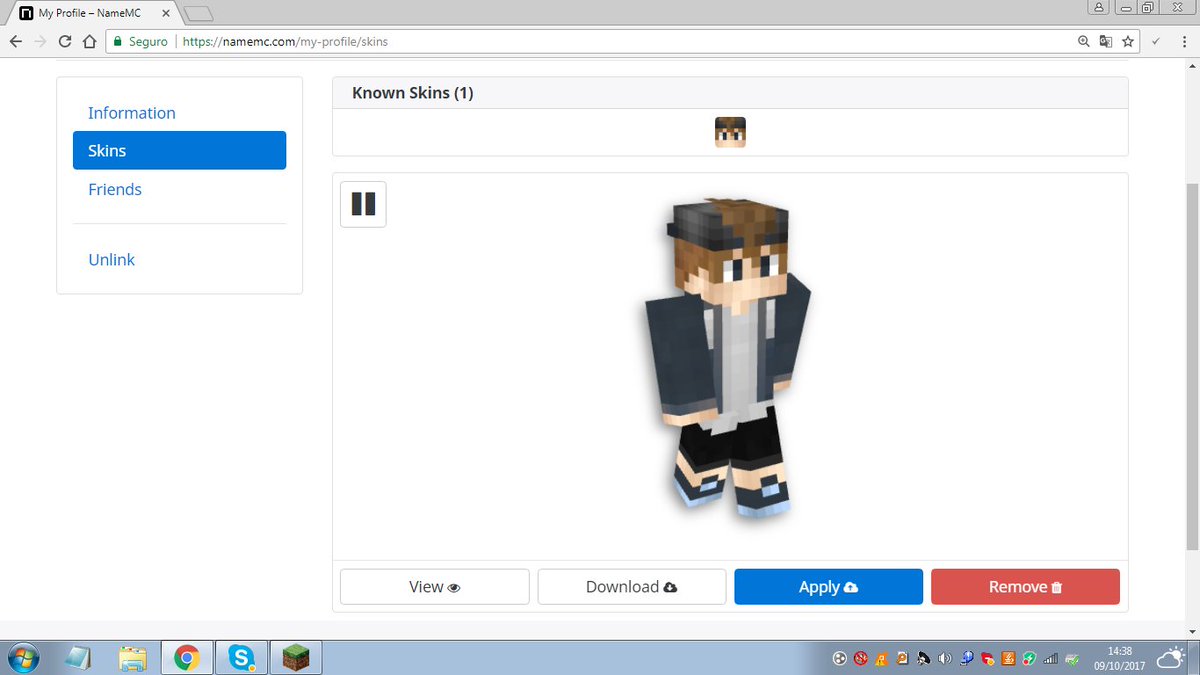Open the Information section in the sidebar
The height and width of the screenshot is (675, 1200).
point(131,113)
